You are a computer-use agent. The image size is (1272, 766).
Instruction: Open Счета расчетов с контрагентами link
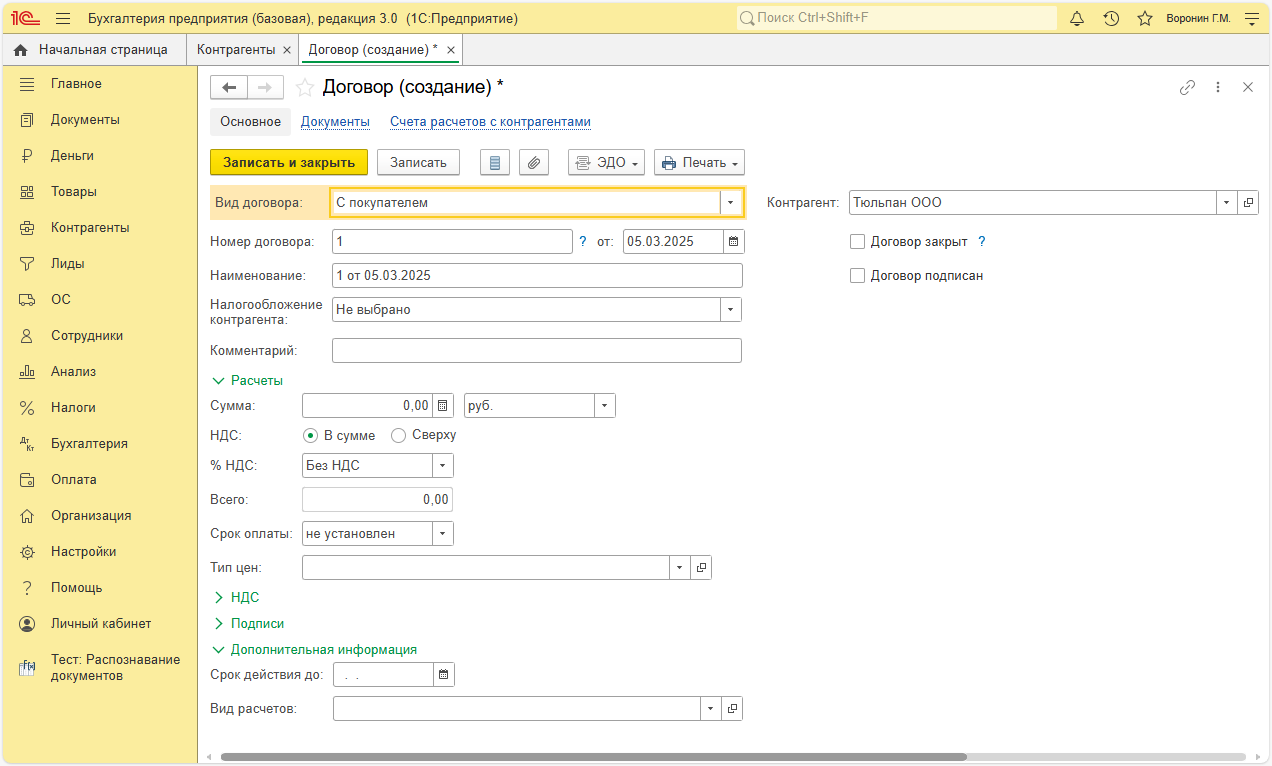tap(490, 122)
